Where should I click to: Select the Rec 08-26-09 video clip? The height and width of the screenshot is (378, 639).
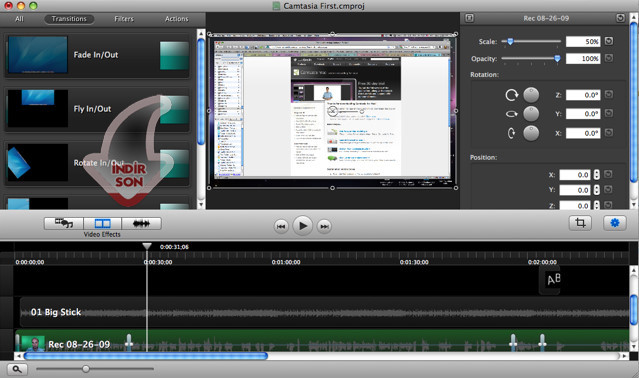(322, 341)
